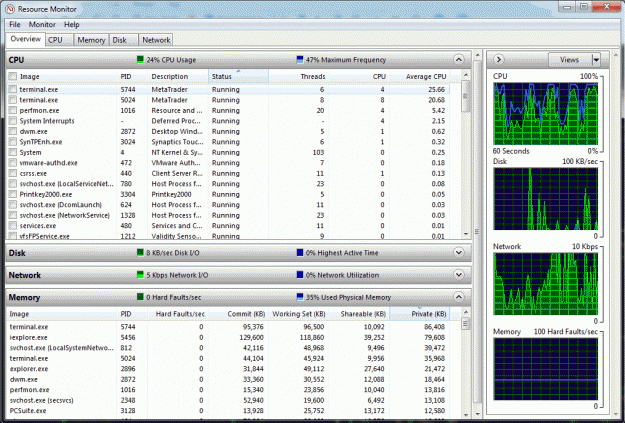Click the CPU list scrollbar up arrow
The image size is (625, 423).
pyautogui.click(x=466, y=75)
